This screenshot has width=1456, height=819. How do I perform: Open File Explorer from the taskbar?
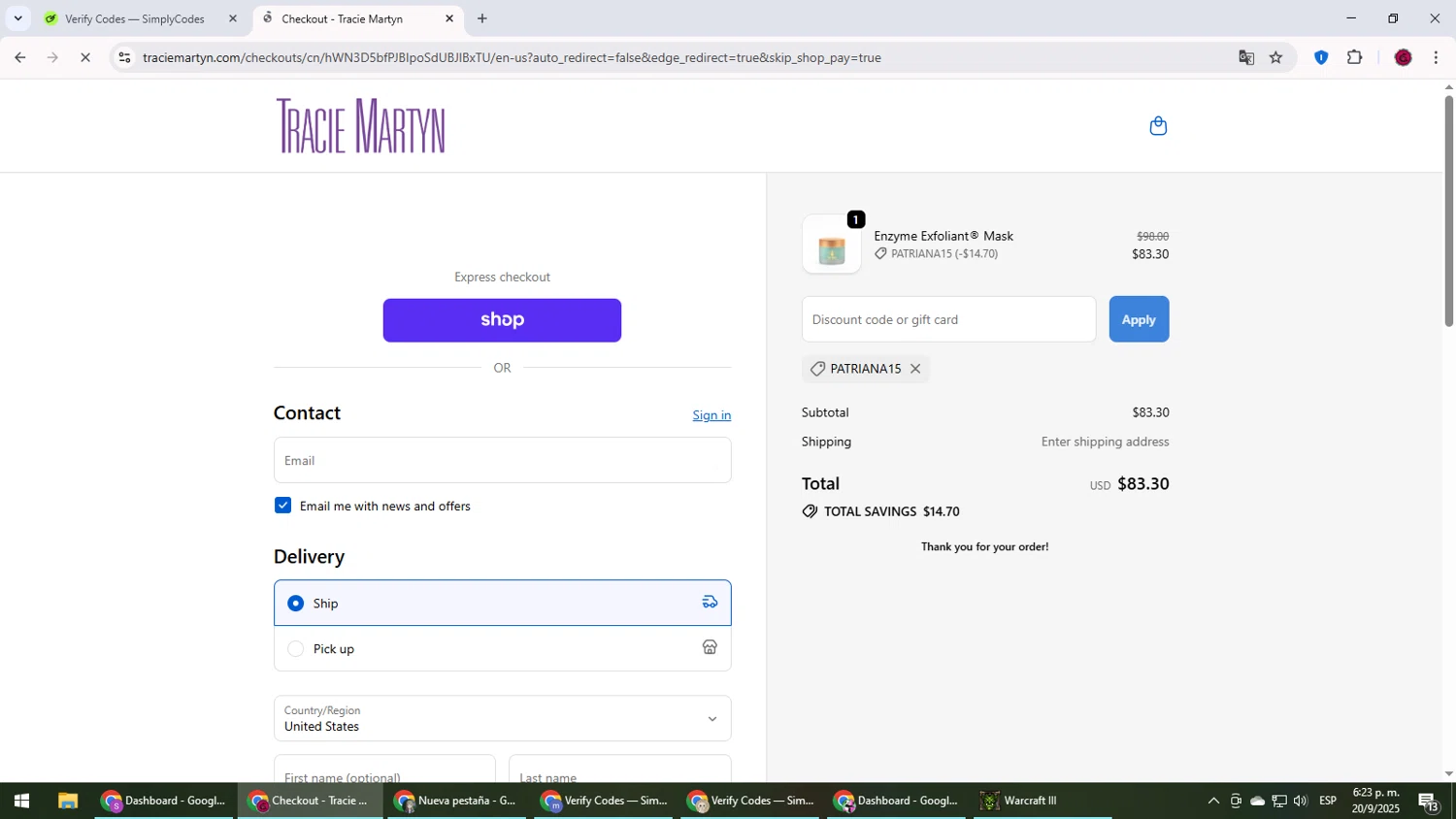tap(67, 801)
